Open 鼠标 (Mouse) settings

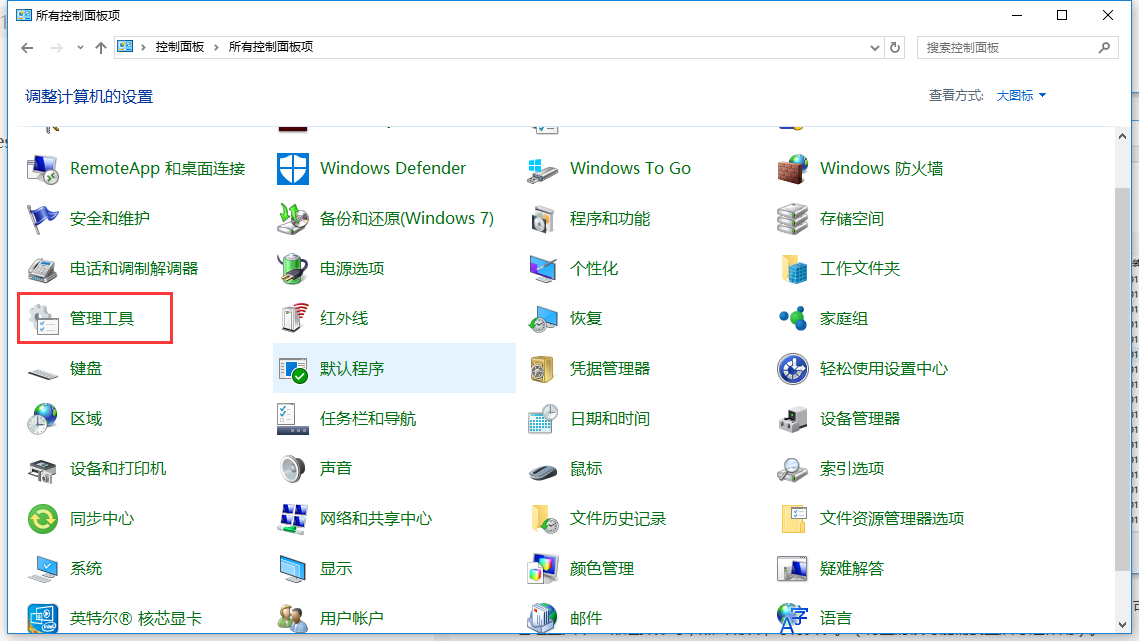(587, 468)
